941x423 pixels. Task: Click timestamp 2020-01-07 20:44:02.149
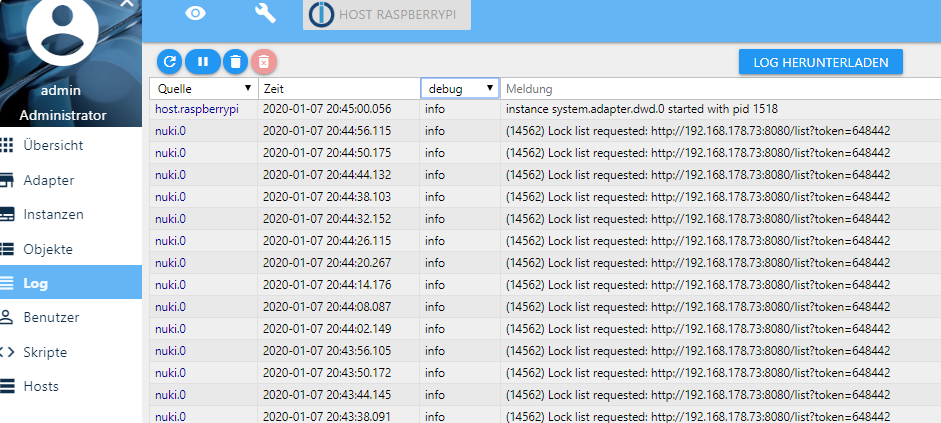327,329
